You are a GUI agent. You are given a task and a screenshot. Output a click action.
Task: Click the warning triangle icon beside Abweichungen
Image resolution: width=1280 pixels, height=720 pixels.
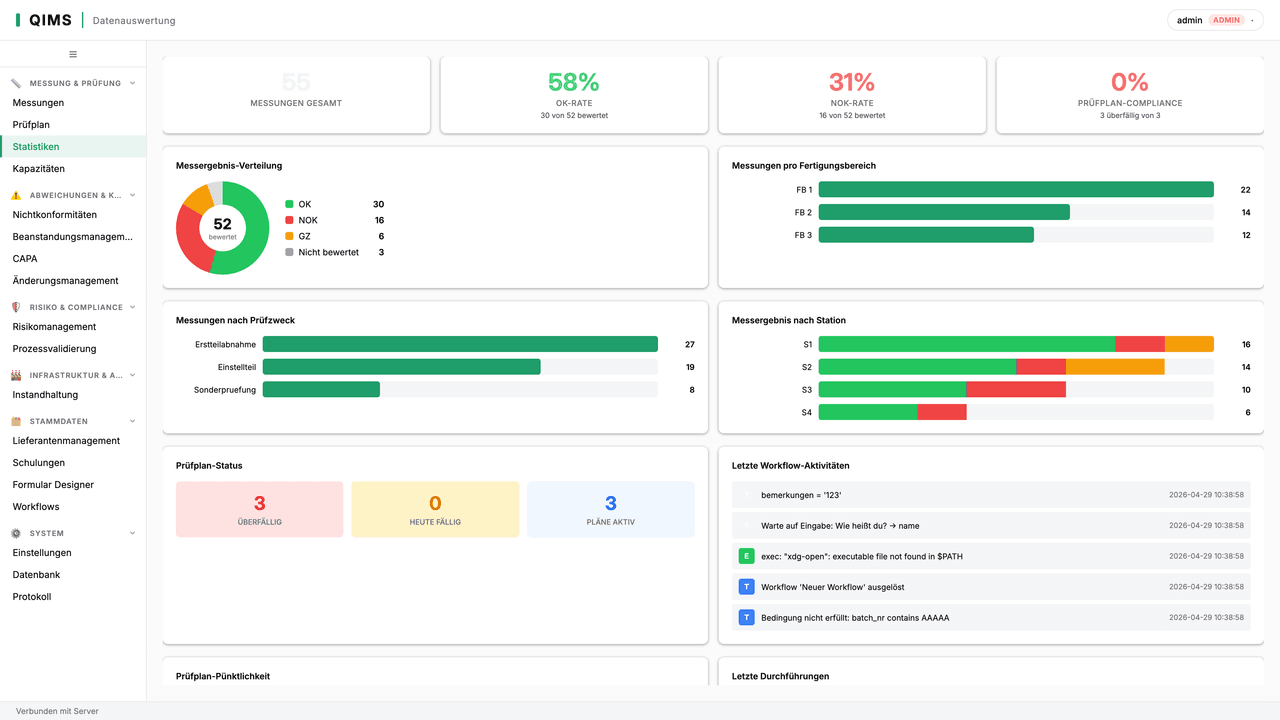click(16, 195)
